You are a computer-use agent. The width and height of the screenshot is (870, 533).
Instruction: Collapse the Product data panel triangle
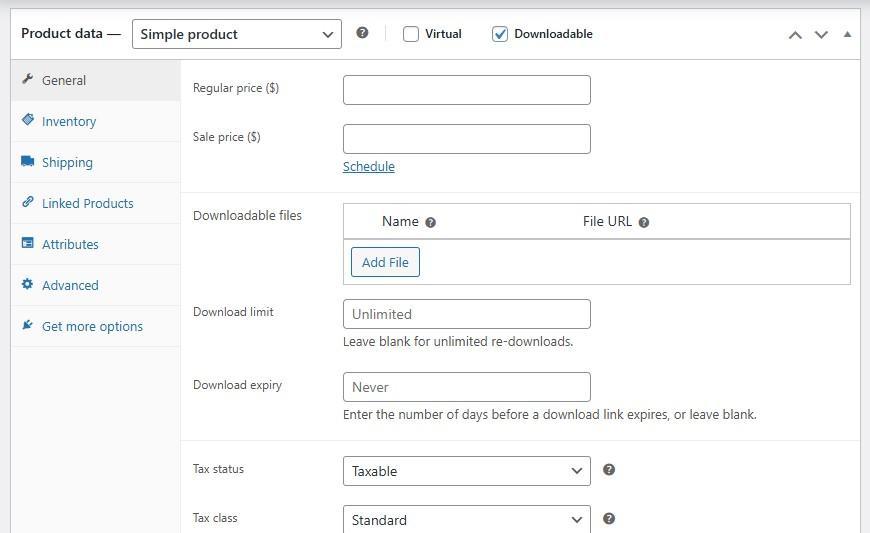tap(847, 34)
